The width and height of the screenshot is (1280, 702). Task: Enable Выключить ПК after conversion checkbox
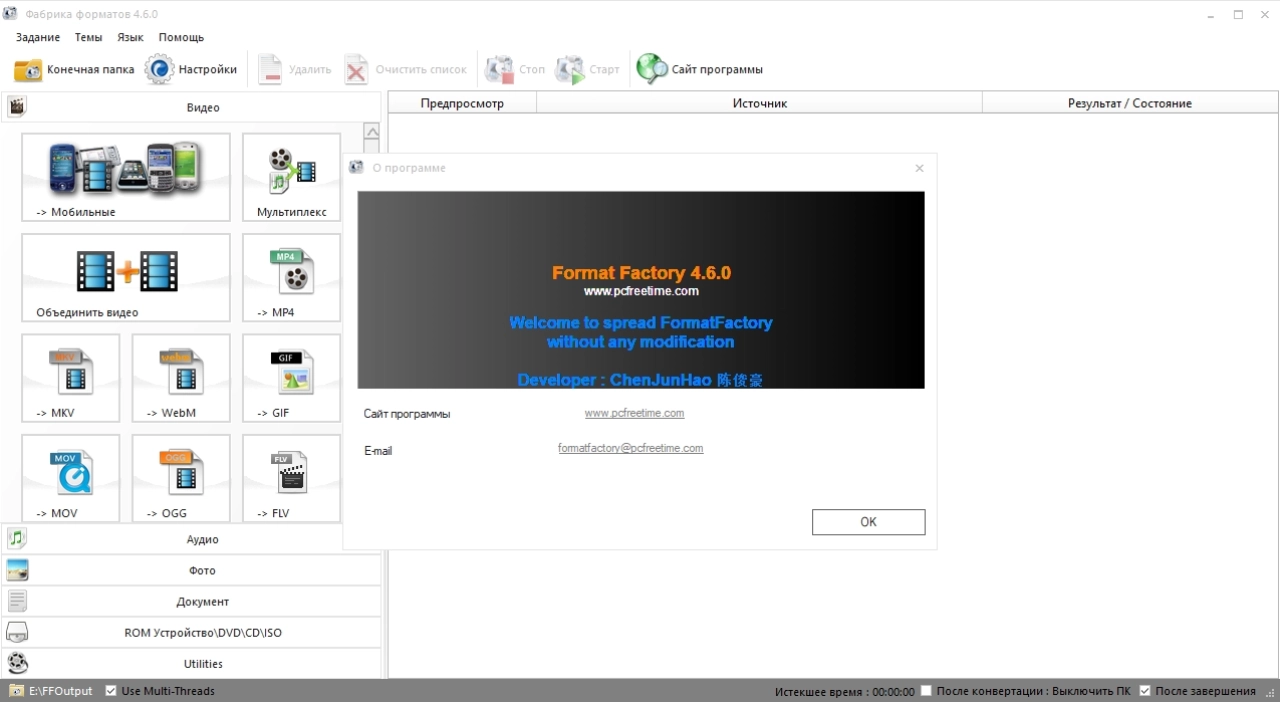(927, 691)
